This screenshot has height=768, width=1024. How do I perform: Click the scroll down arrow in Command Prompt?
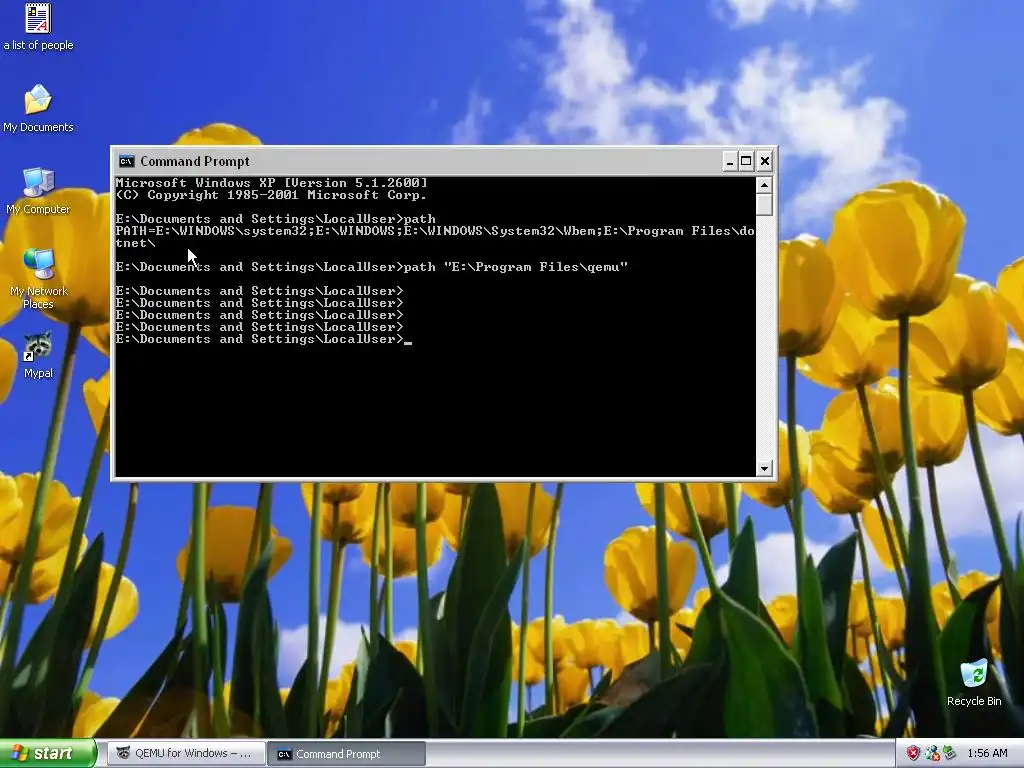click(x=764, y=468)
